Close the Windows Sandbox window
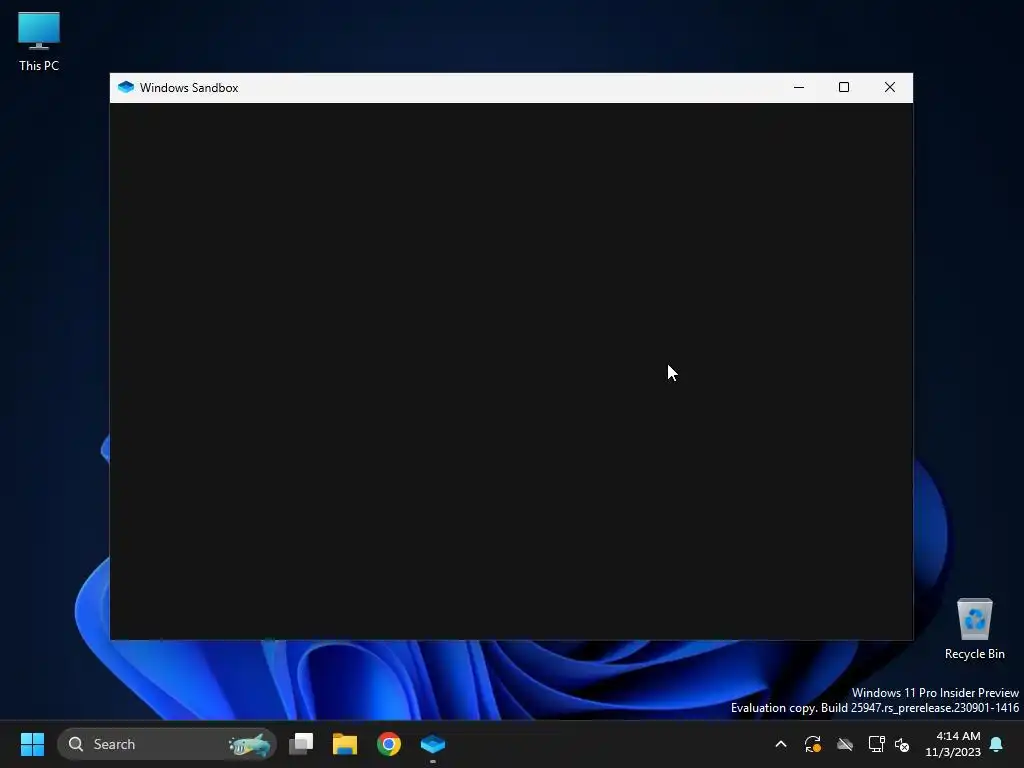This screenshot has height=768, width=1024. tap(889, 88)
